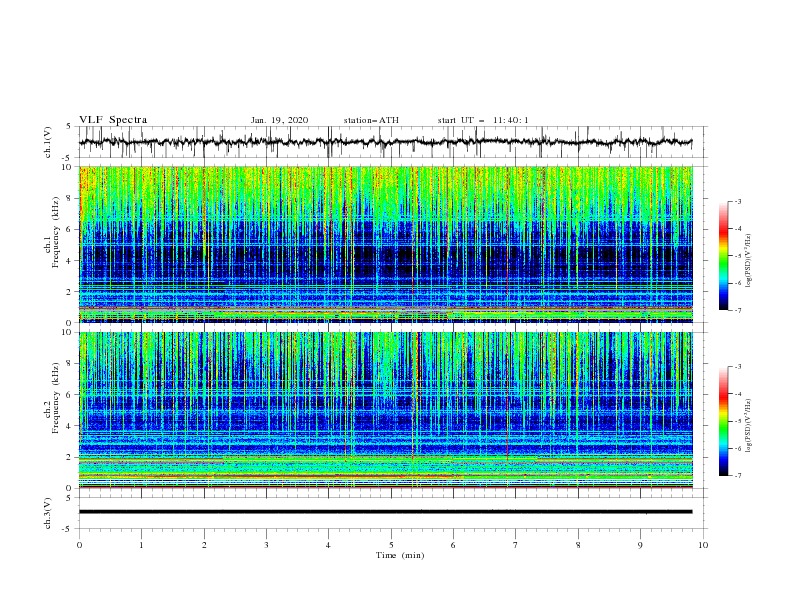Click the "-7" value on ch.2 color bar
This screenshot has width=792, height=612.
(x=737, y=476)
